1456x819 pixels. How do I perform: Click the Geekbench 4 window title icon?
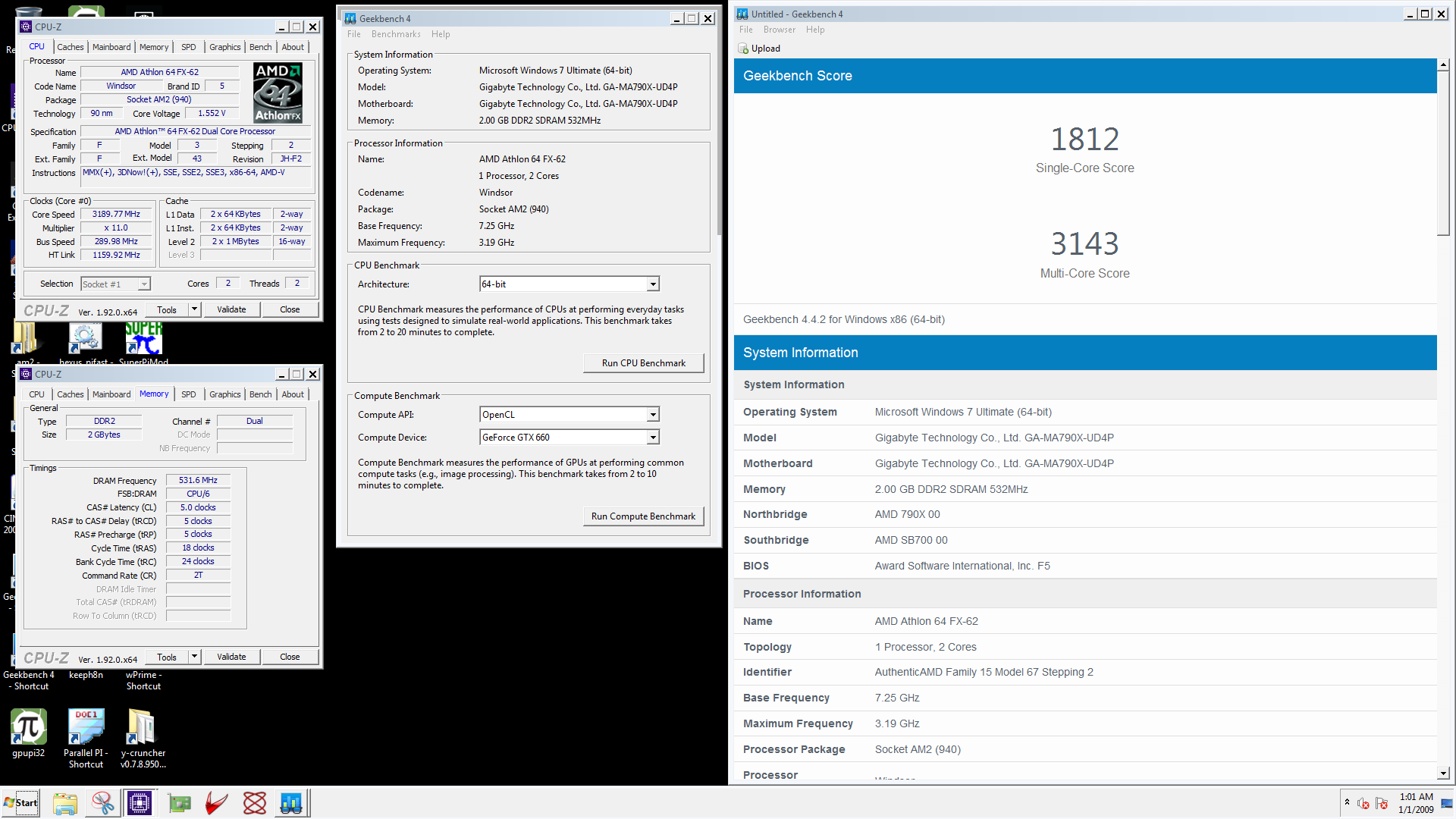350,19
